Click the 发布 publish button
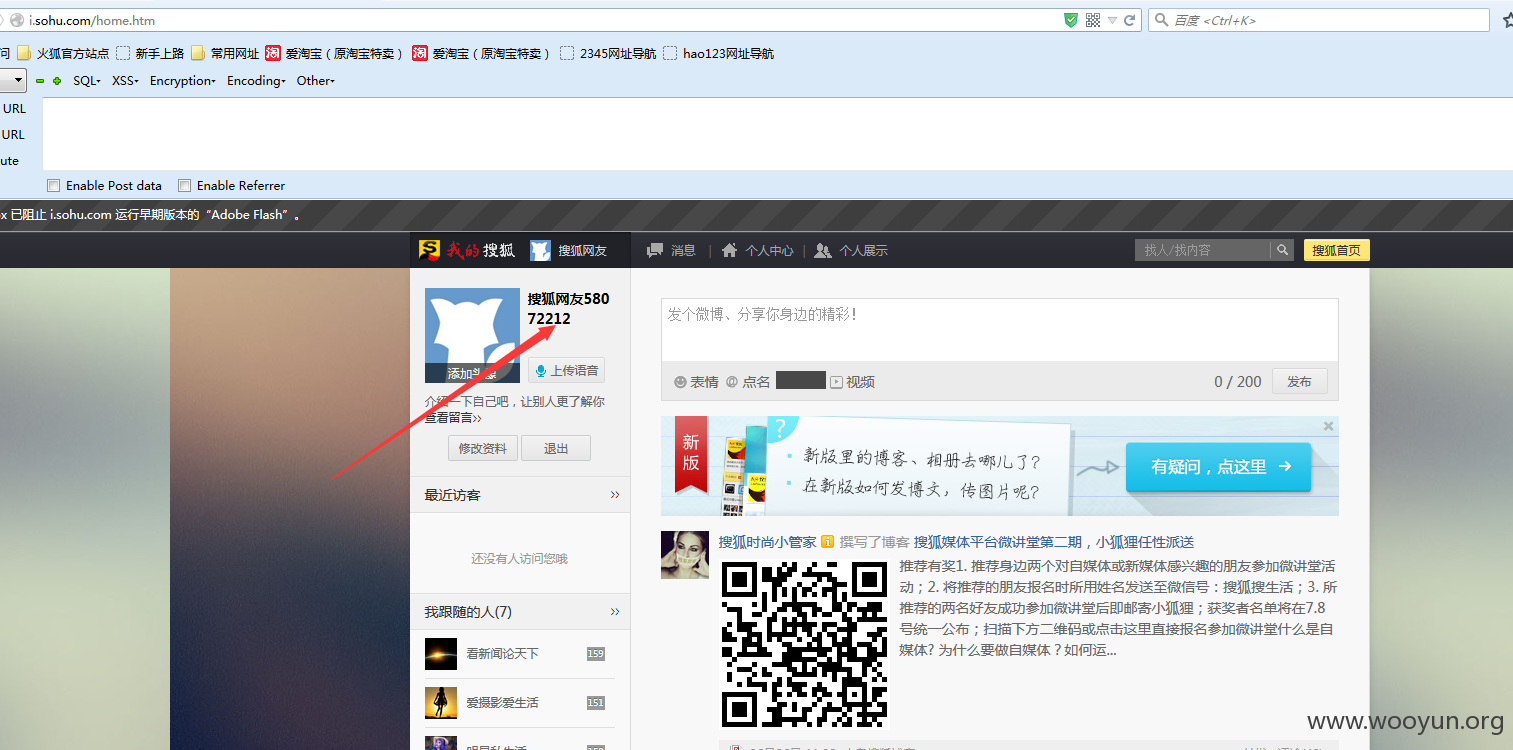Image resolution: width=1513 pixels, height=750 pixels. coord(1299,381)
